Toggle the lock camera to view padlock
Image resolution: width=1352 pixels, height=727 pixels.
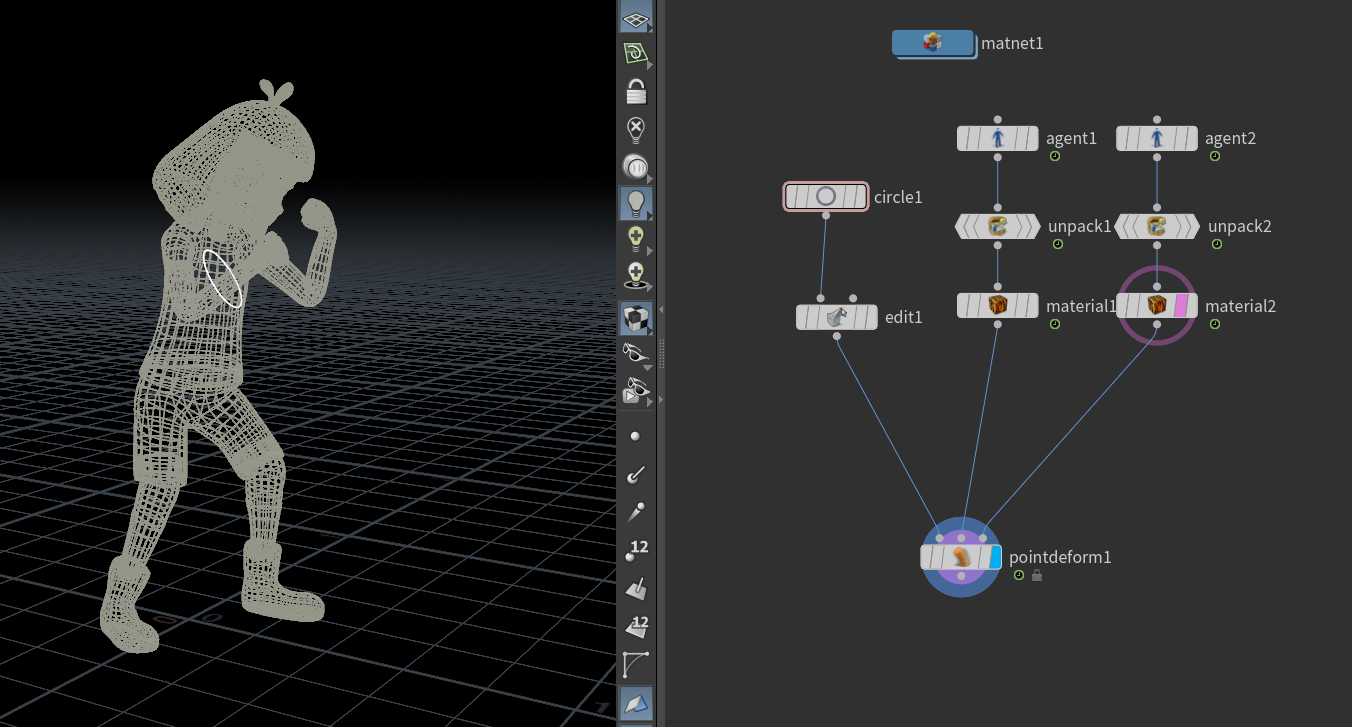tap(636, 92)
